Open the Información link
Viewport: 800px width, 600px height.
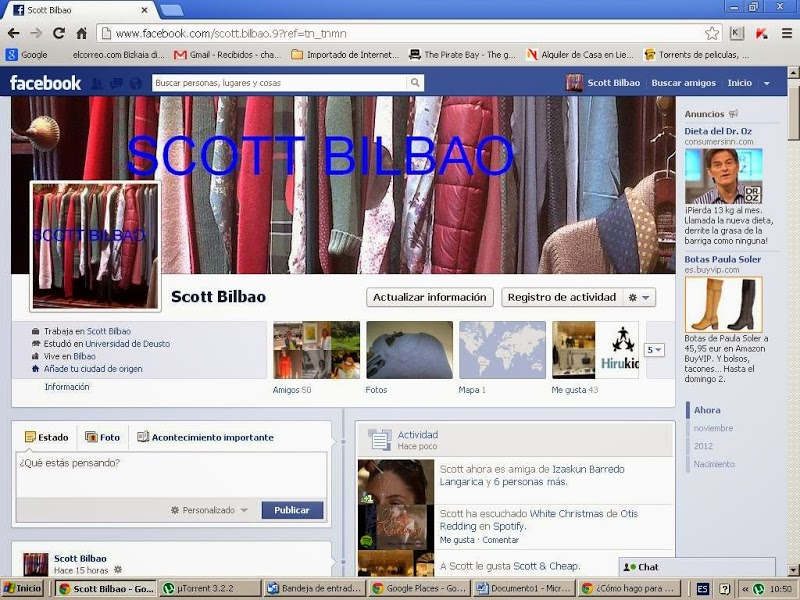pos(67,387)
